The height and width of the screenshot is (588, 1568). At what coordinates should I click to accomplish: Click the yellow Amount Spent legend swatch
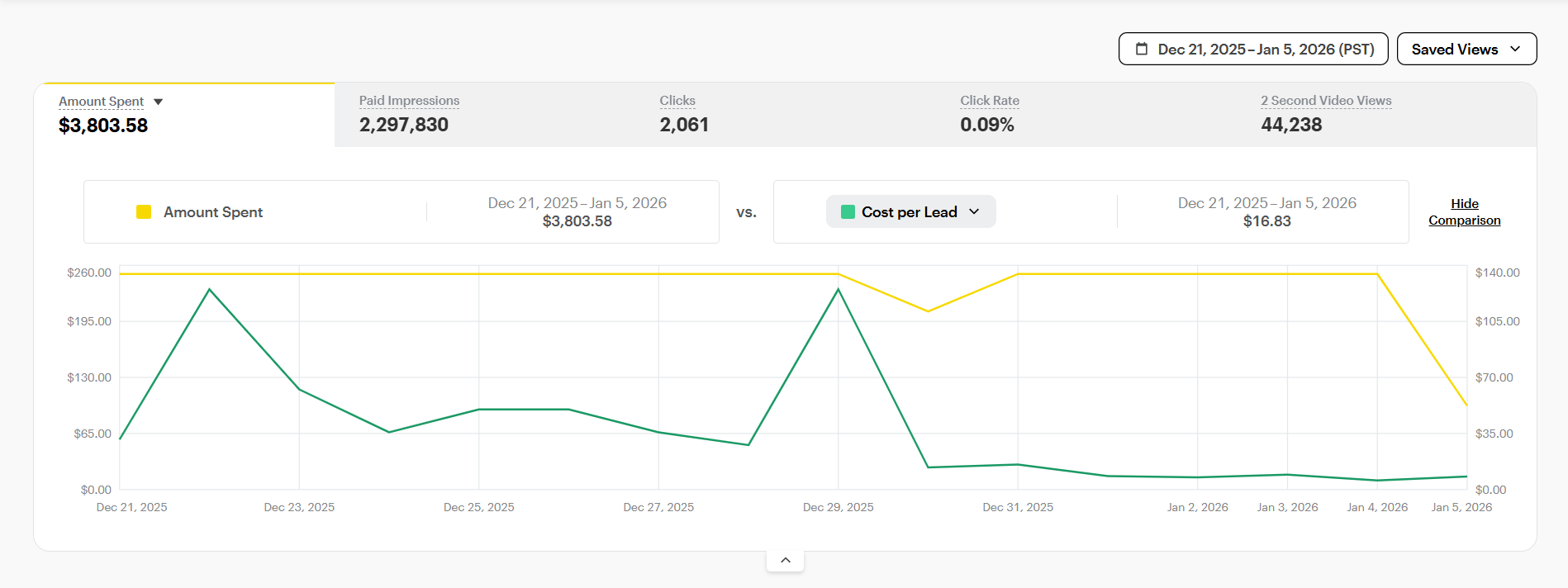[x=144, y=212]
